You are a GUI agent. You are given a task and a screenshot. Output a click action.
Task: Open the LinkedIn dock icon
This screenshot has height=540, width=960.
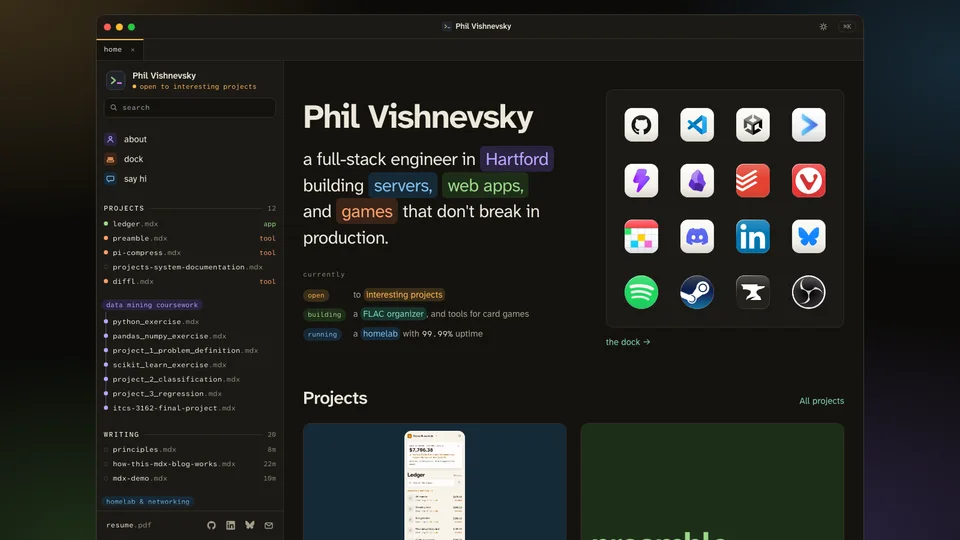point(752,236)
